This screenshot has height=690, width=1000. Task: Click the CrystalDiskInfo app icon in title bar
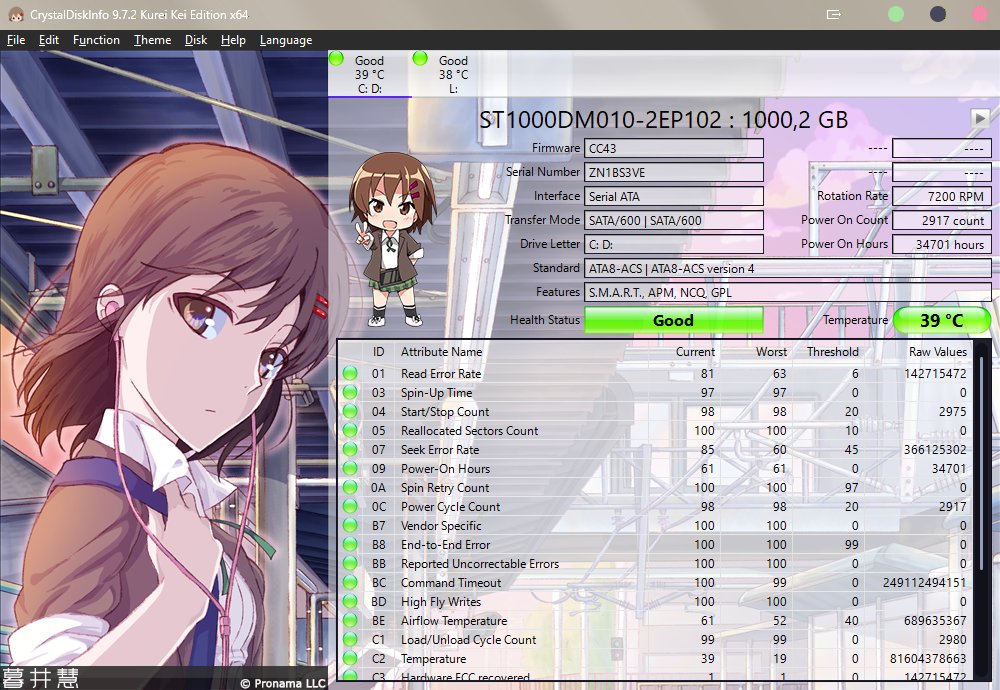click(16, 15)
